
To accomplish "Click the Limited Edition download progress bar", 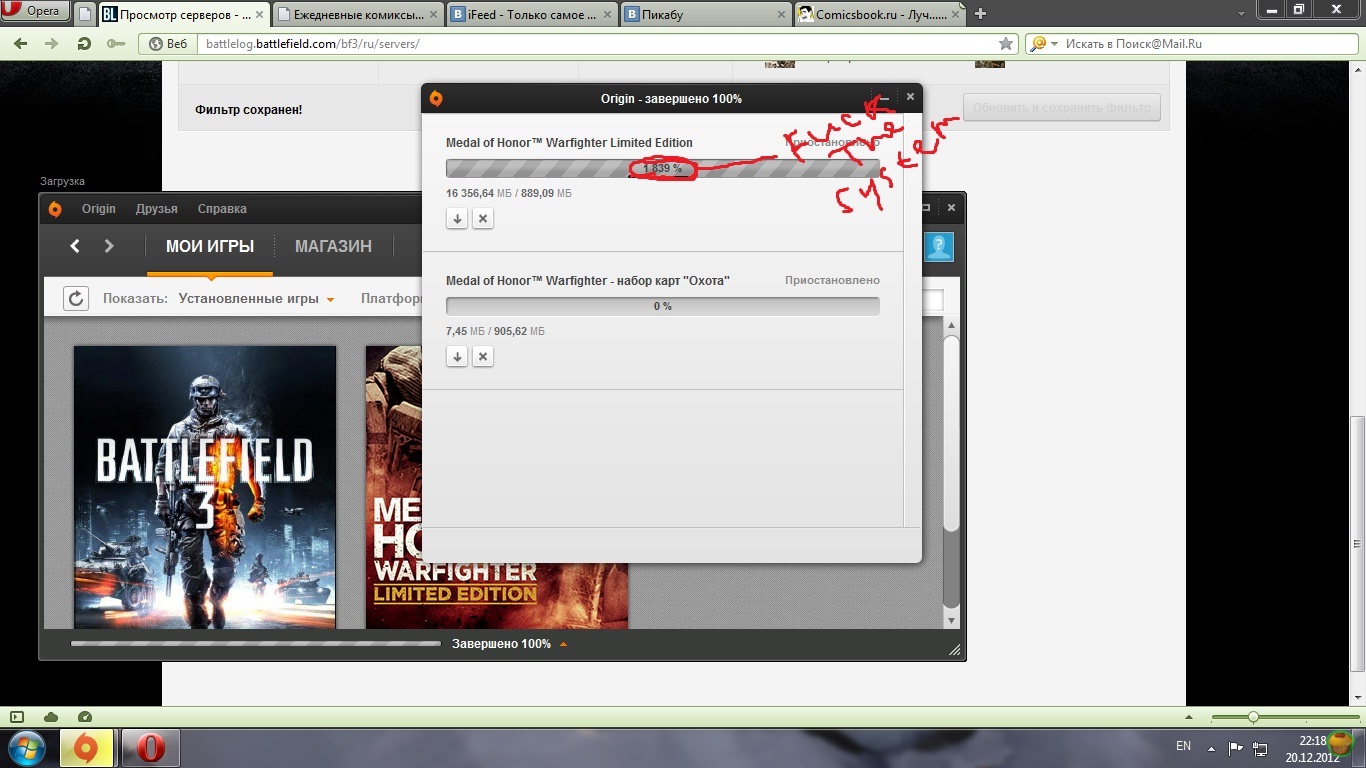I will (663, 168).
